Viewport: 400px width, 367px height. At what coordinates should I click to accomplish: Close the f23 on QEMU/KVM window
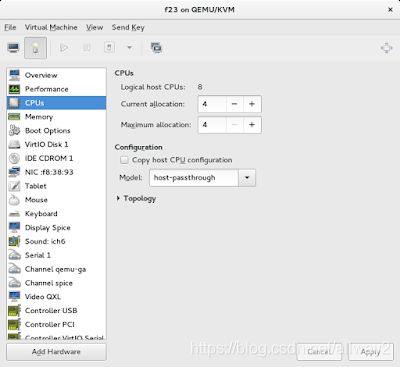coord(390,10)
